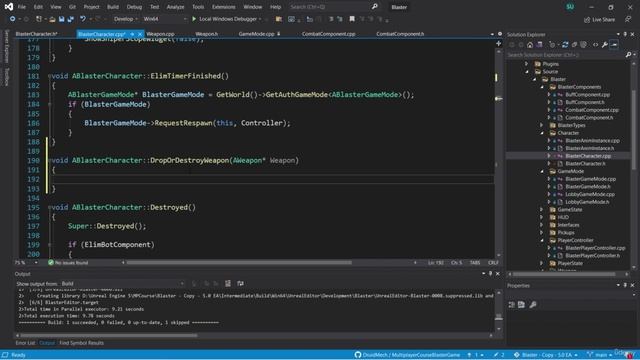The width and height of the screenshot is (640, 360).
Task: Click Solution Explorer View Code icon
Action: 596,44
